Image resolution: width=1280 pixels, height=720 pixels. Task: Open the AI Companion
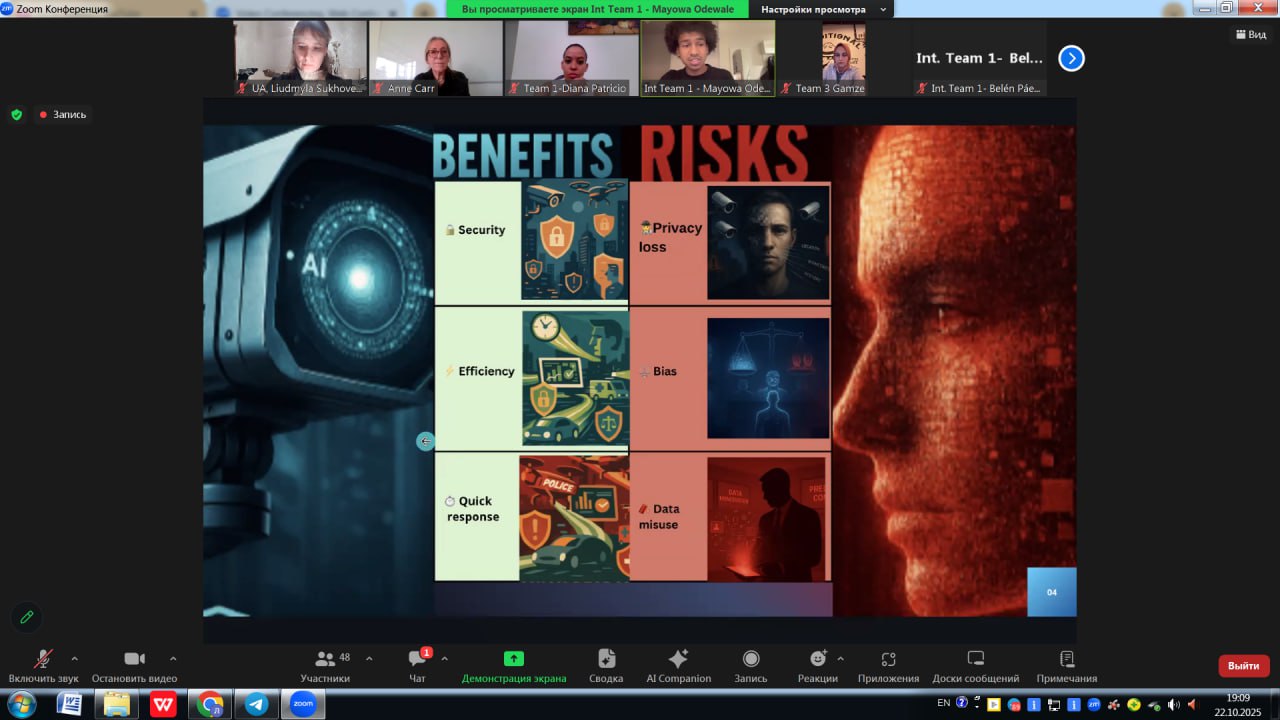click(678, 659)
